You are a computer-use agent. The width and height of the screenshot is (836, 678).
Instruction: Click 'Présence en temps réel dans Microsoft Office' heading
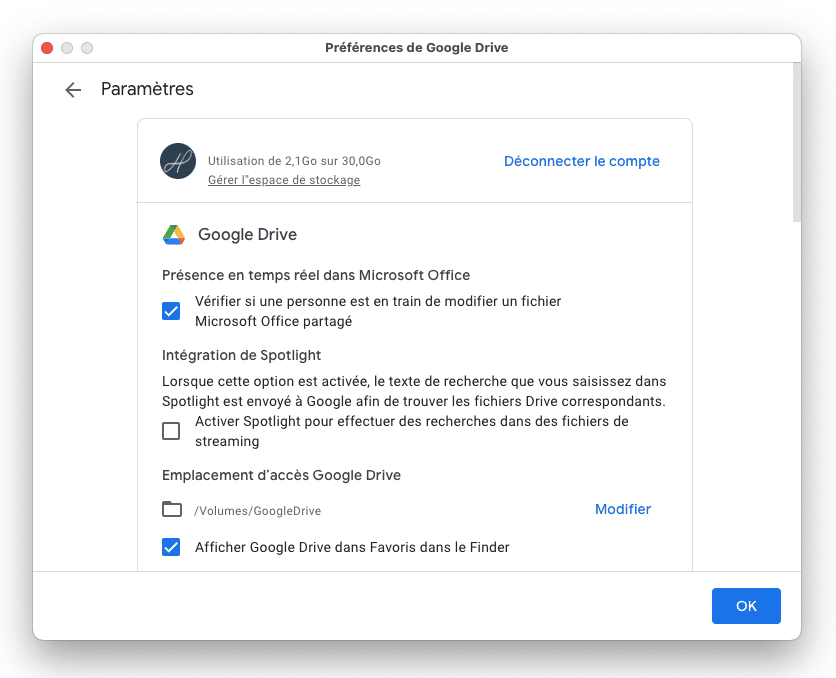(316, 275)
